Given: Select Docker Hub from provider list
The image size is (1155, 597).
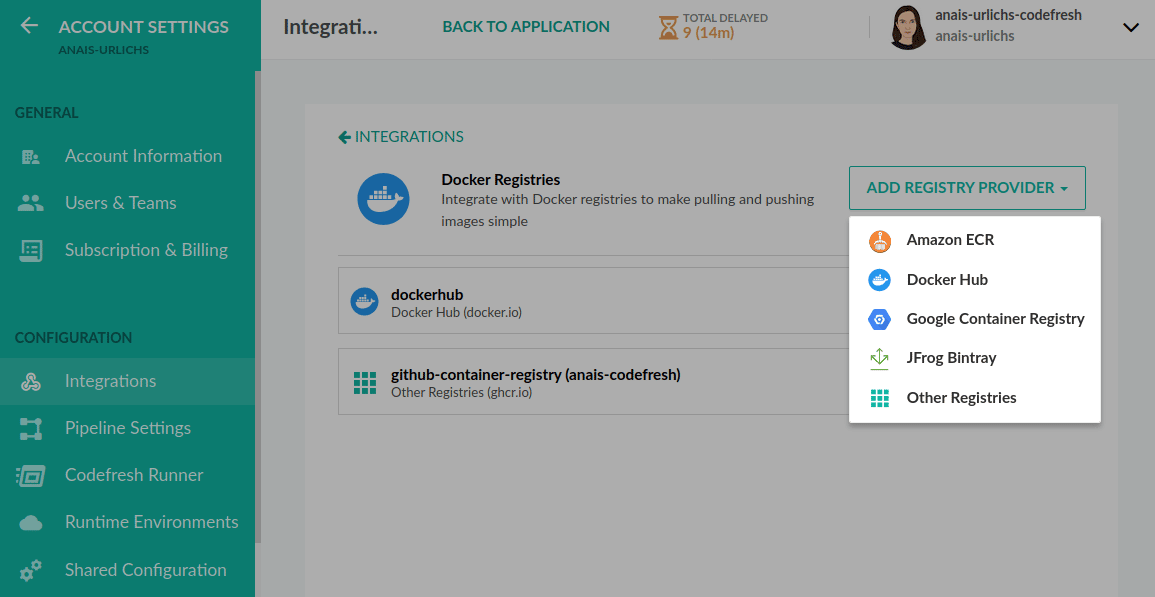Looking at the screenshot, I should point(946,280).
